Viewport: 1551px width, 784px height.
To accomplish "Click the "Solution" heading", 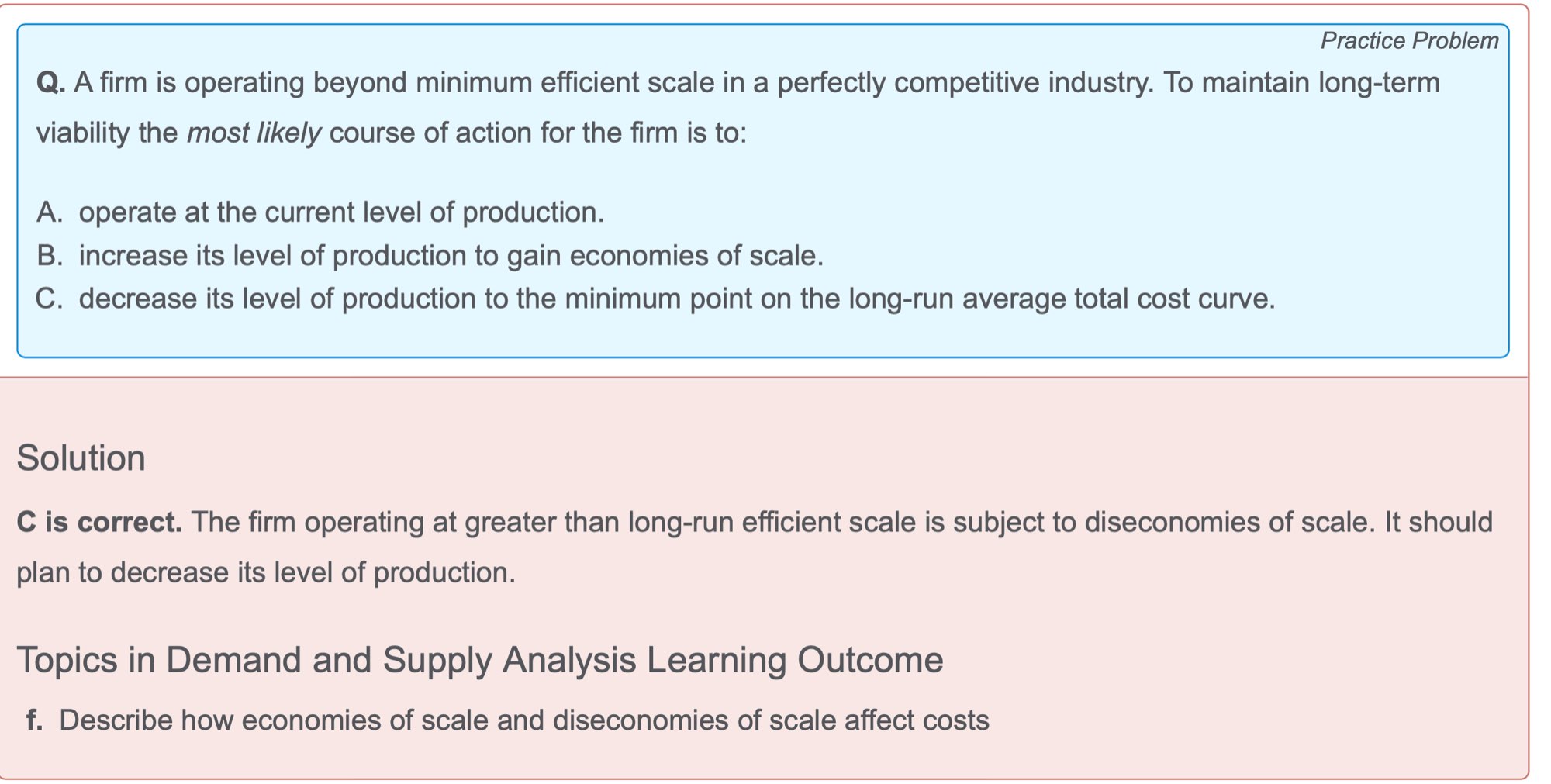I will tap(81, 458).
